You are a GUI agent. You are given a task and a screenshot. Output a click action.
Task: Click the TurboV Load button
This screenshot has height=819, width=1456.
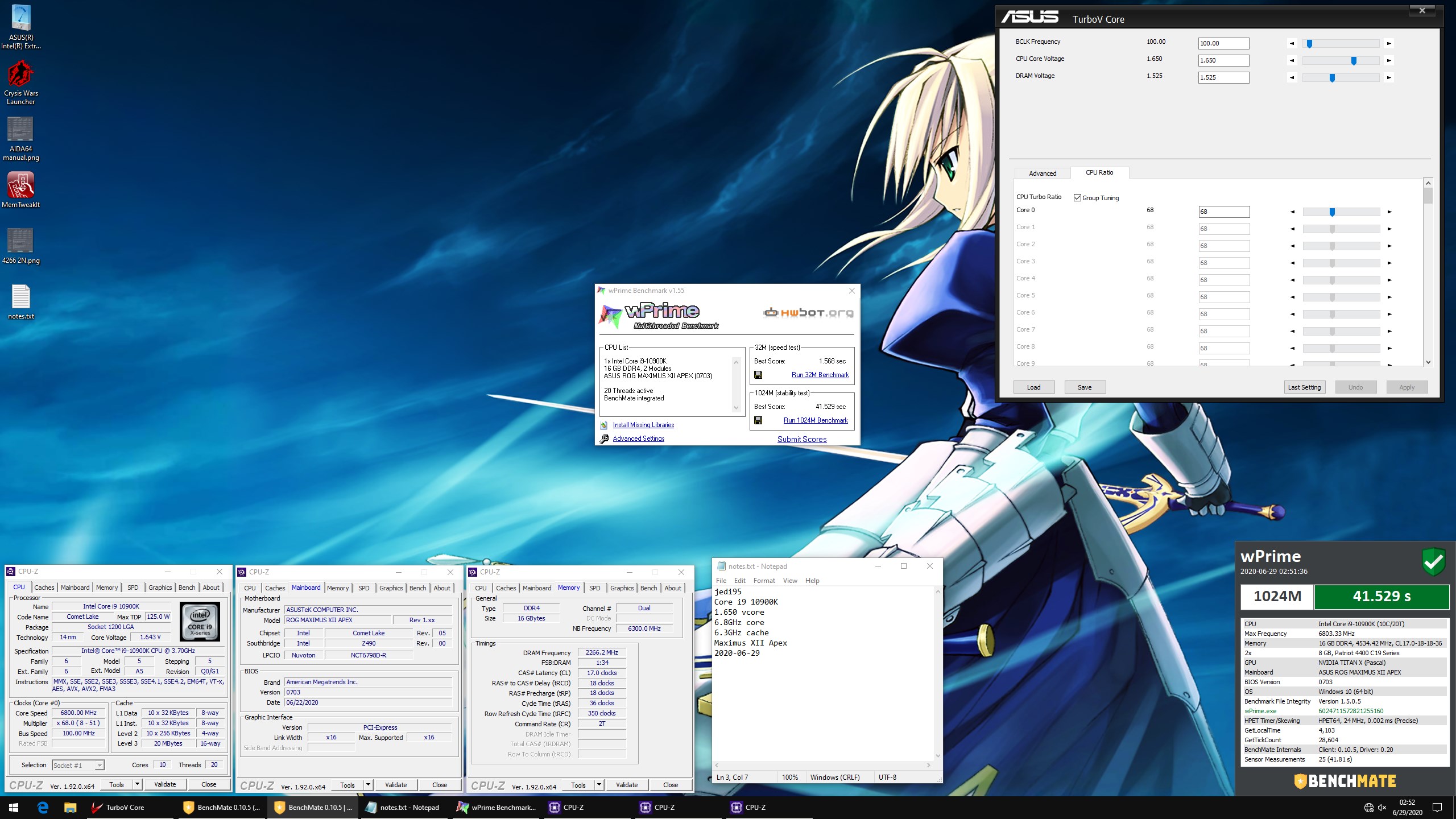click(1034, 387)
